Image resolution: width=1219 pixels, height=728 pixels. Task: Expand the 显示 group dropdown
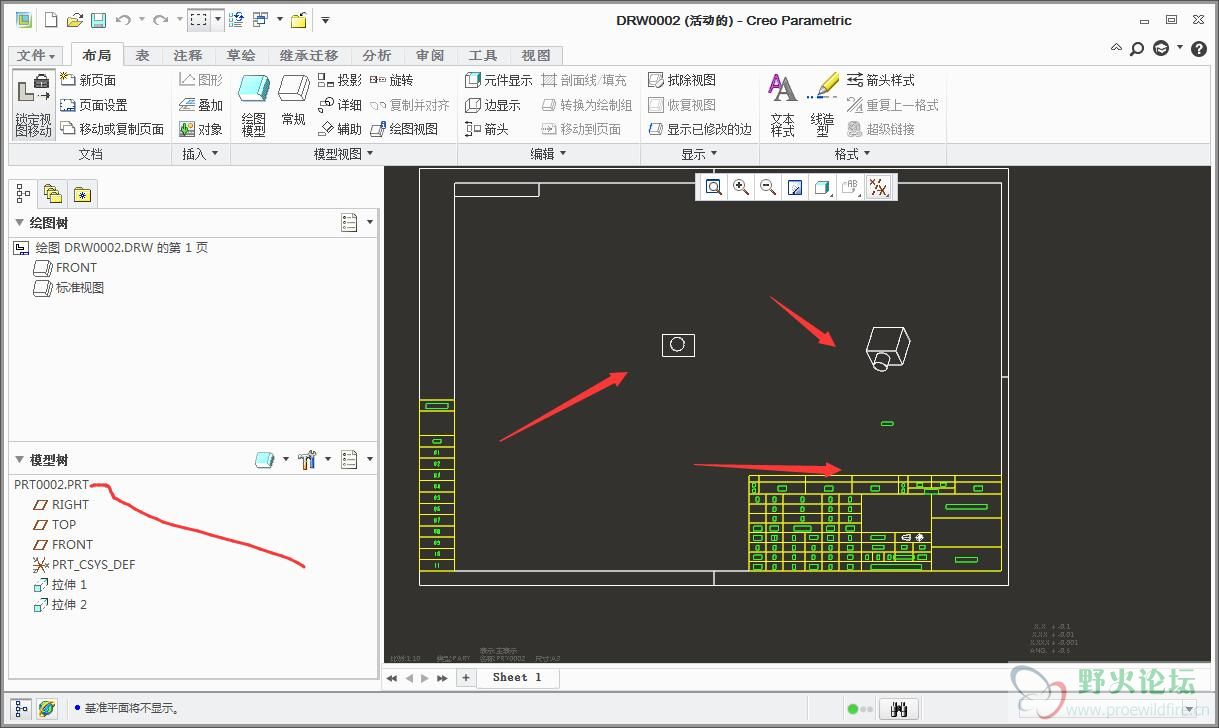pos(699,154)
